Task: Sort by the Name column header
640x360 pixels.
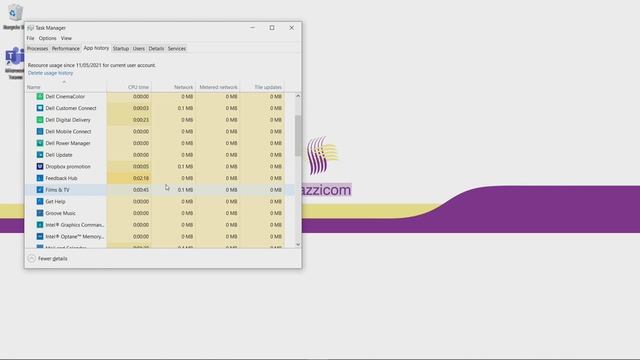Action: point(66,87)
